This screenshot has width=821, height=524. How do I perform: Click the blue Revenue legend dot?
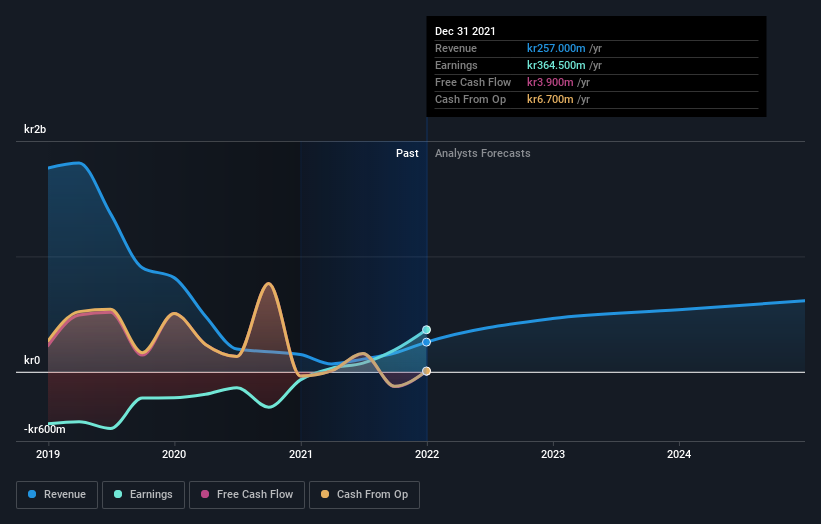pyautogui.click(x=32, y=494)
